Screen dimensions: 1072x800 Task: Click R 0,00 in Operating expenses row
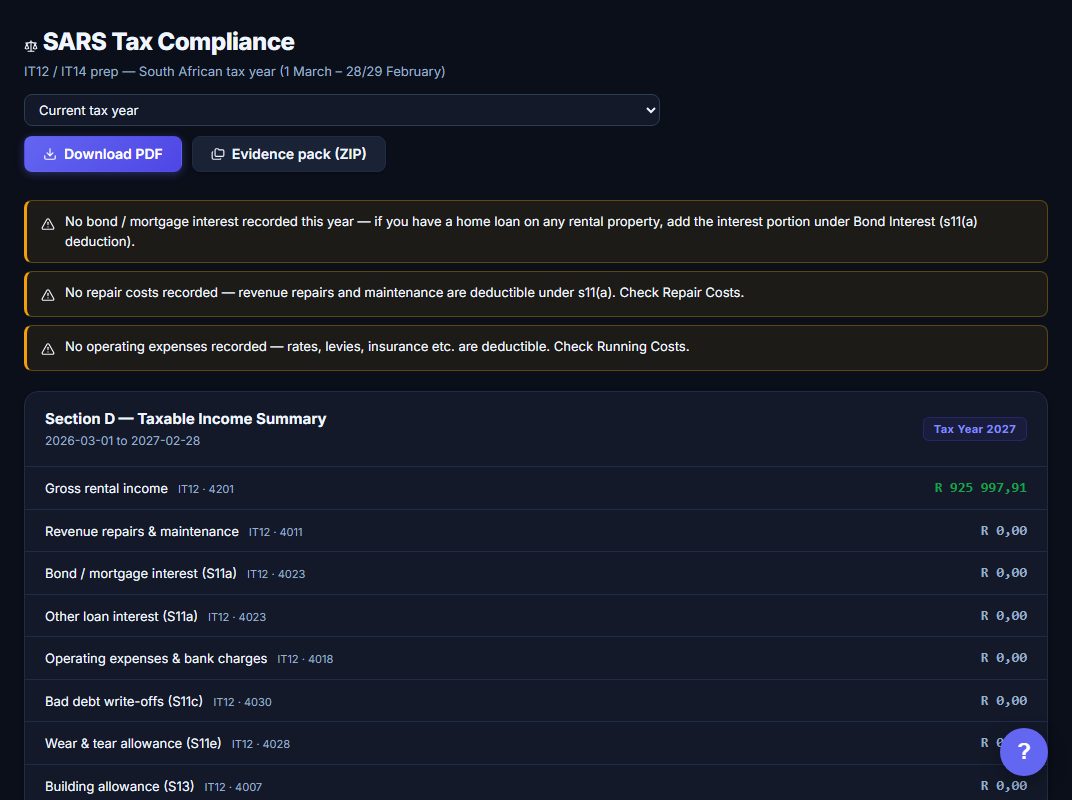(x=1004, y=658)
